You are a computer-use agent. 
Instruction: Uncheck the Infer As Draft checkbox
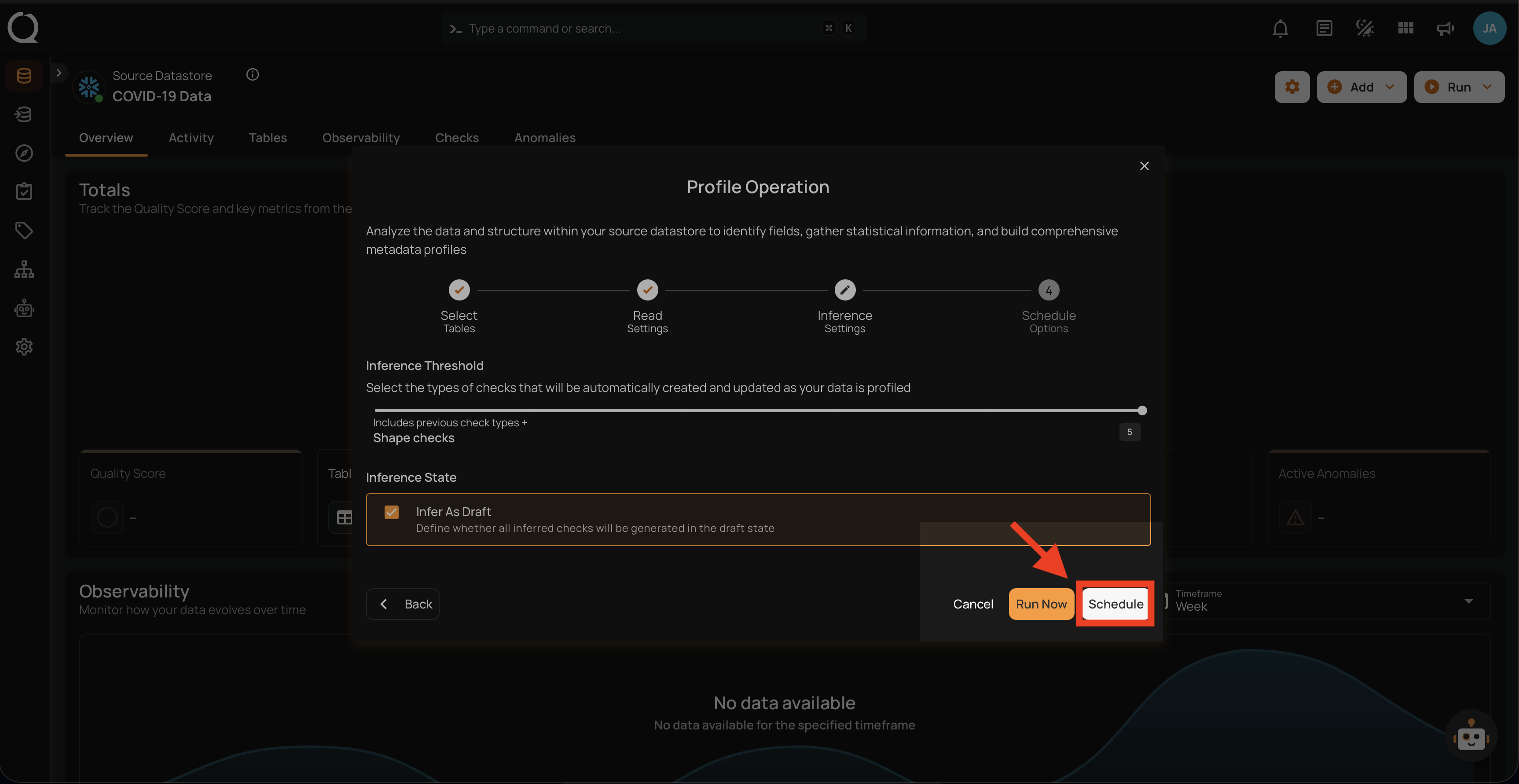(392, 512)
